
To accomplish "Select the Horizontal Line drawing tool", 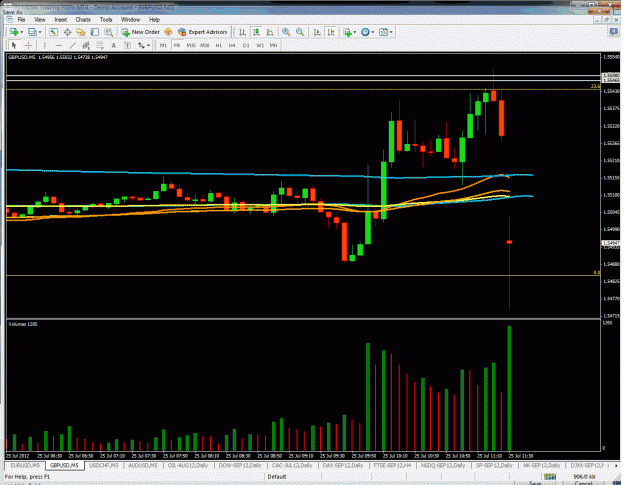I will coord(59,45).
